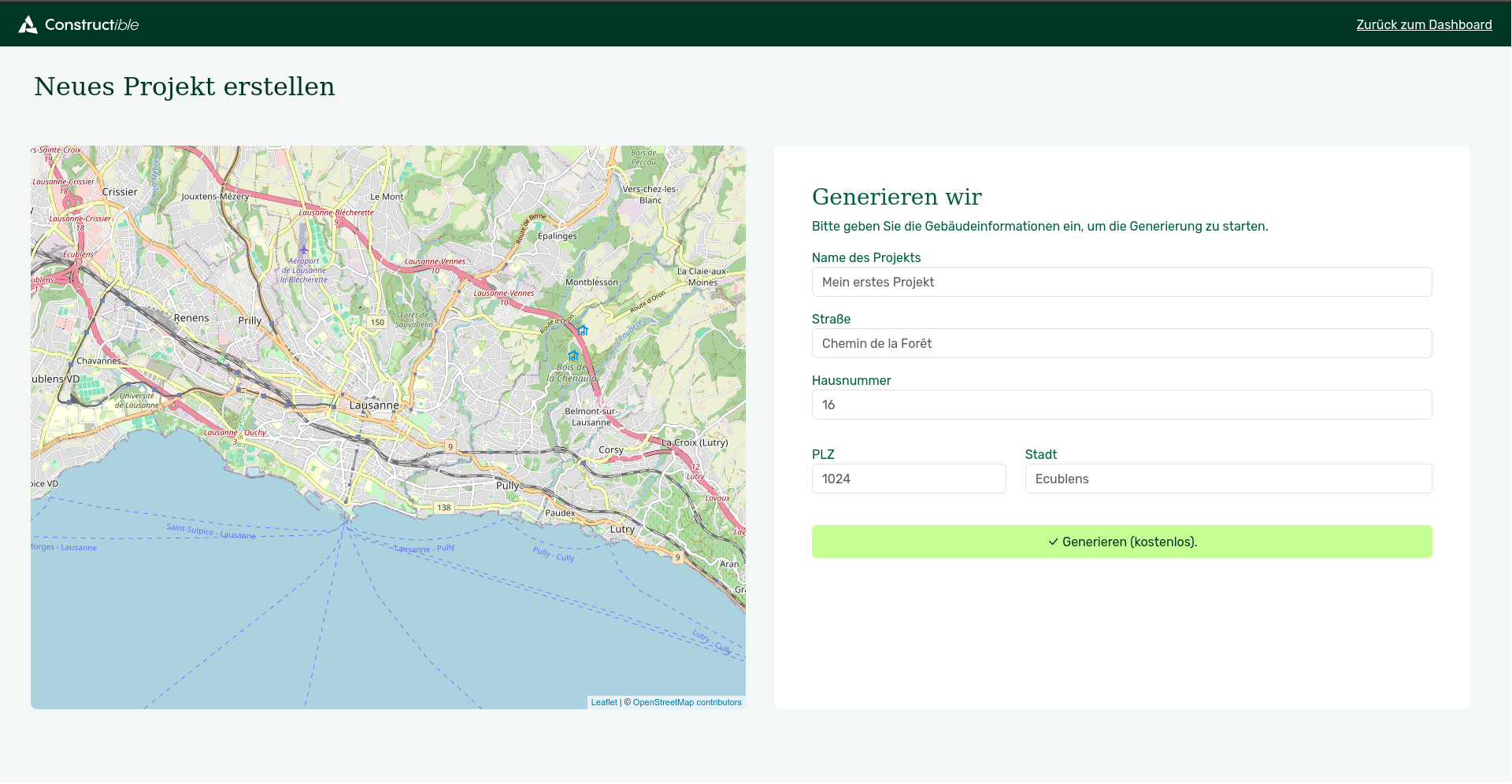Click the Hausnummer field label
Image resolution: width=1512 pixels, height=784 pixels.
851,380
